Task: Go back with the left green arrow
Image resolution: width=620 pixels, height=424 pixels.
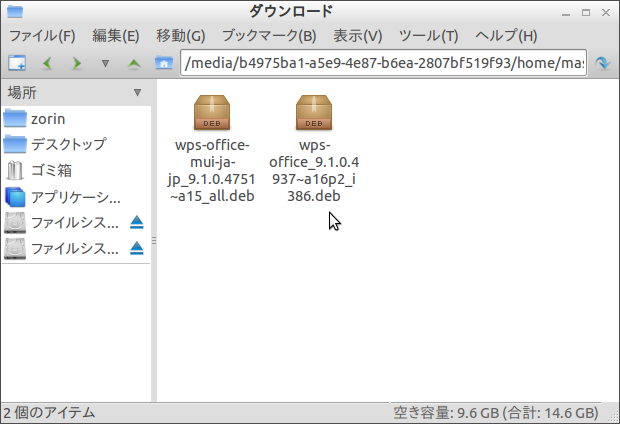Action: click(47, 63)
